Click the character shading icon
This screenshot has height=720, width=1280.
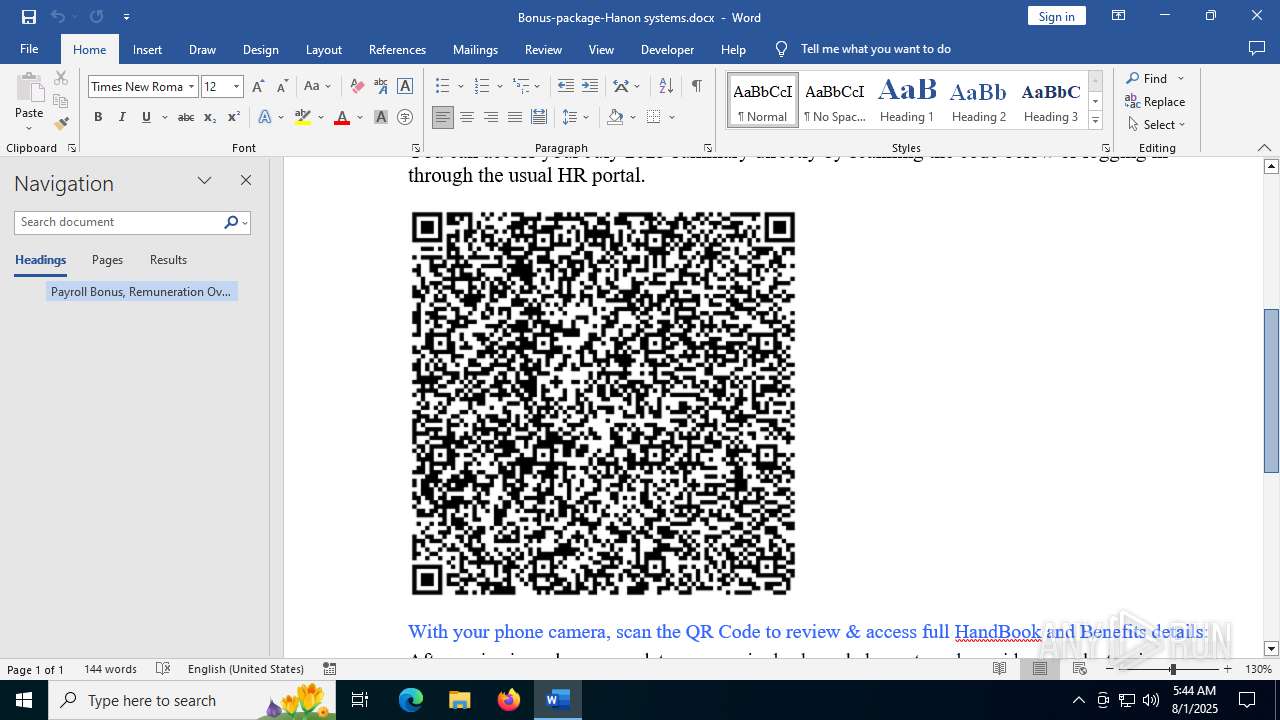(x=381, y=117)
